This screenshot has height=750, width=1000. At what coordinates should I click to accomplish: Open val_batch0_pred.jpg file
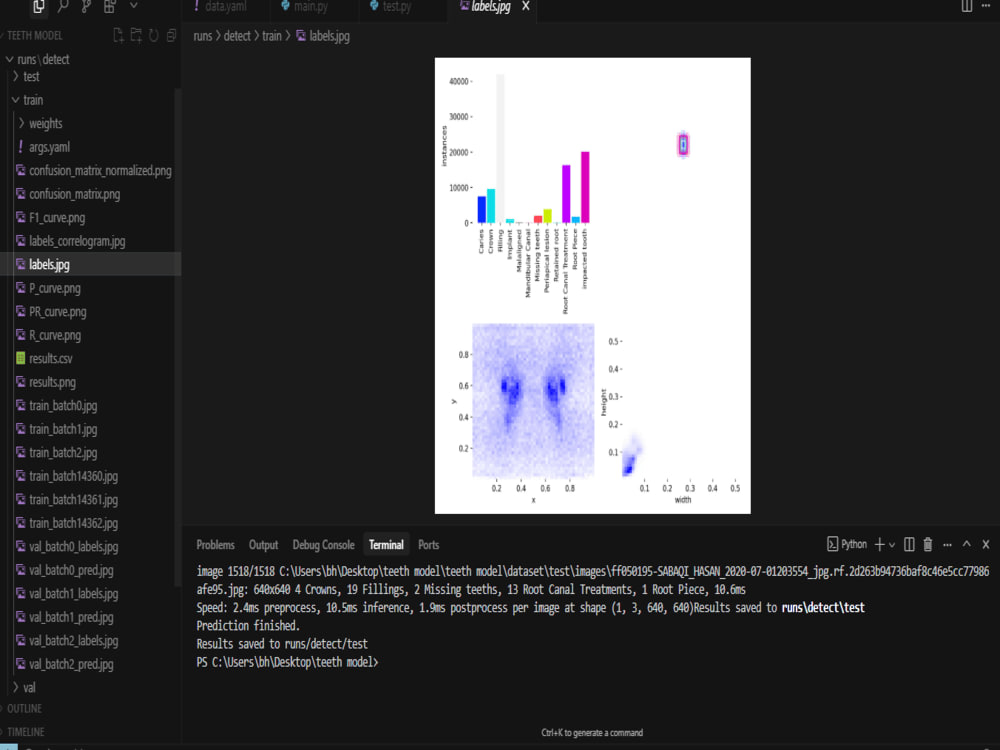click(71, 571)
